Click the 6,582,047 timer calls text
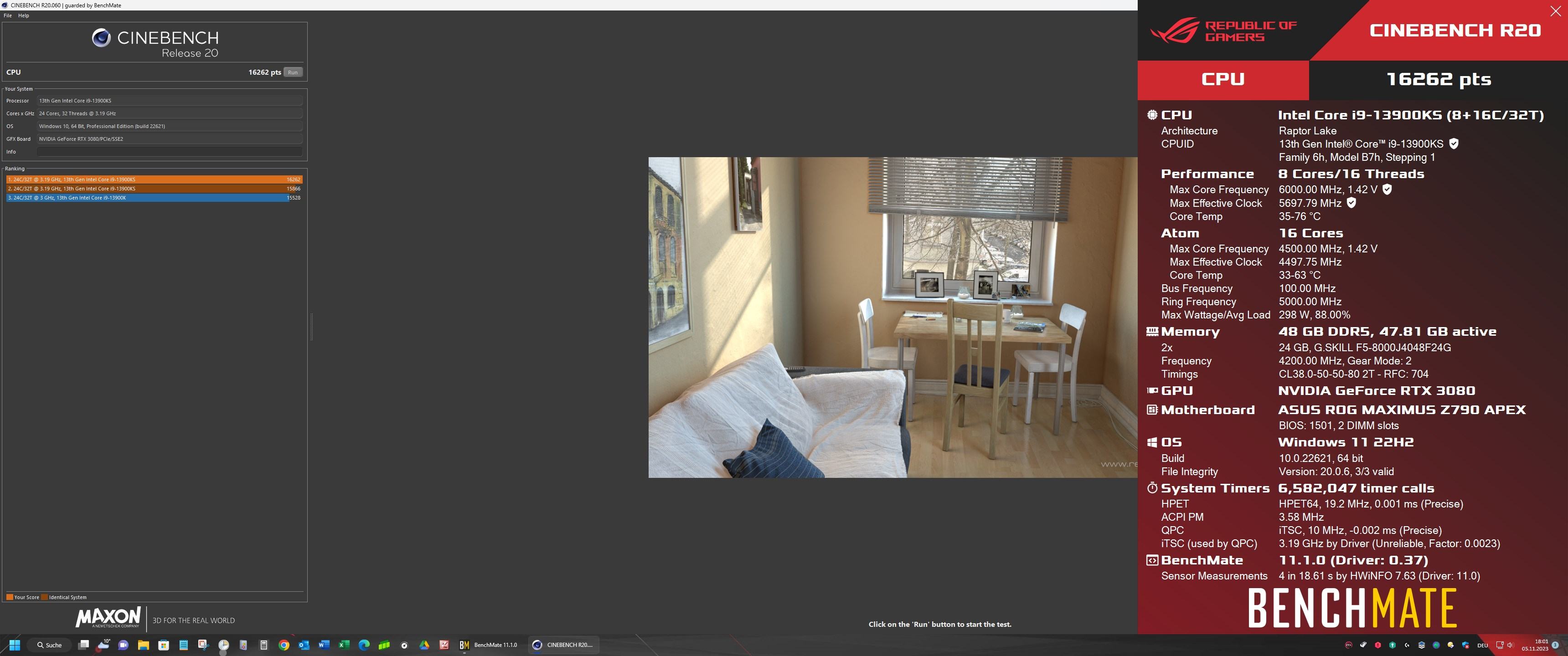The image size is (1568, 656). (x=1356, y=488)
